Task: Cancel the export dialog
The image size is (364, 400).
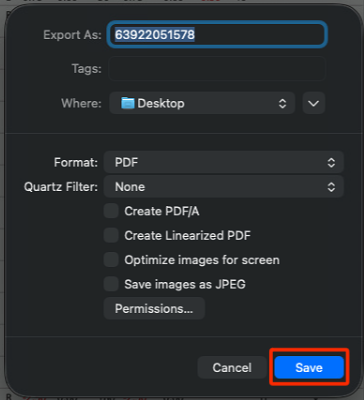Action: coord(232,368)
